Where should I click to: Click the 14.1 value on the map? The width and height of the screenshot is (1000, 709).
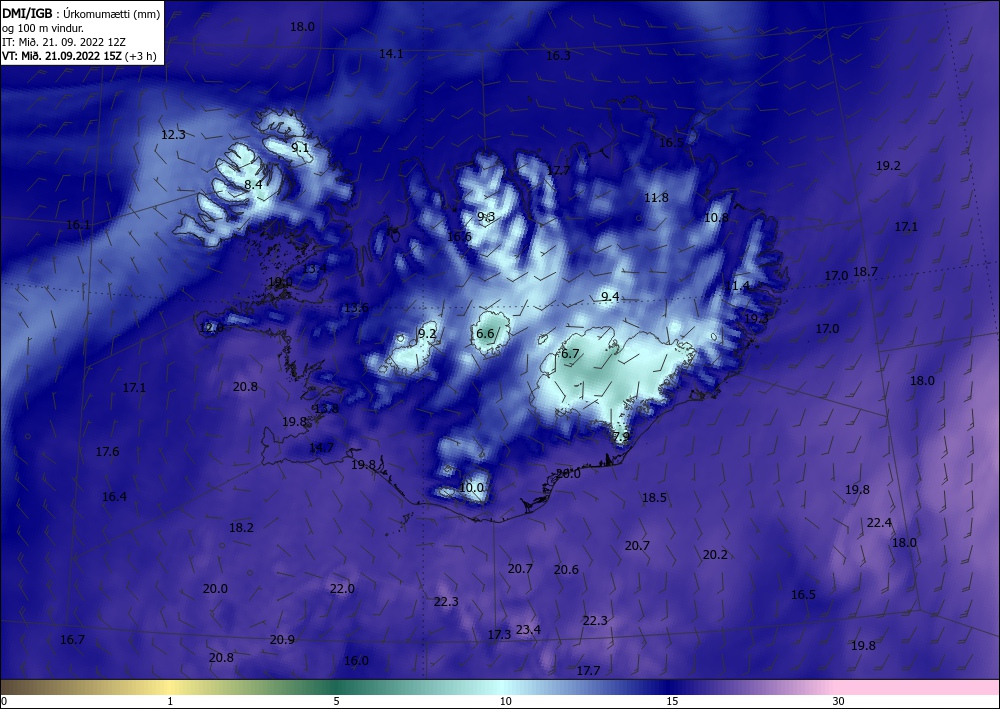tap(391, 54)
